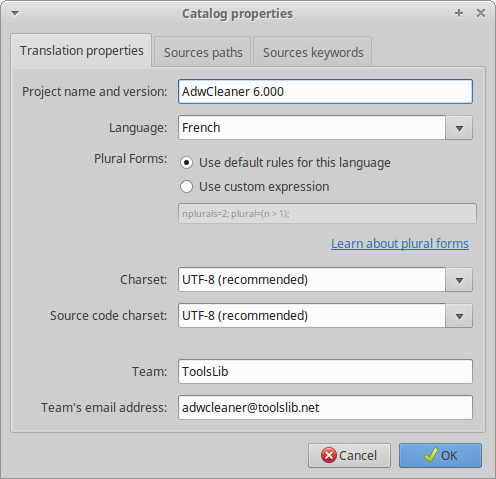Select the Translation properties tab
The image size is (496, 479).
pos(82,51)
